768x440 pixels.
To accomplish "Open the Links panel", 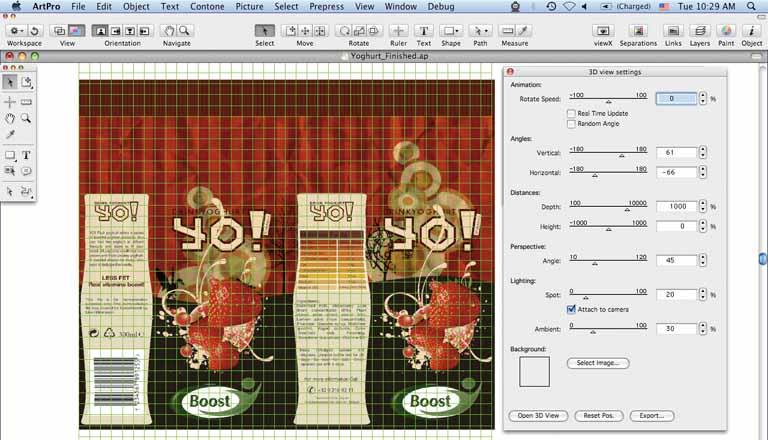I will click(673, 31).
